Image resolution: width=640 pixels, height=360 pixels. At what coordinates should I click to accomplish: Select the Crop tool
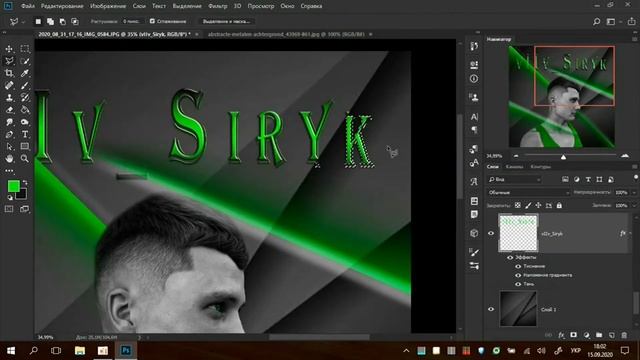pos(9,73)
